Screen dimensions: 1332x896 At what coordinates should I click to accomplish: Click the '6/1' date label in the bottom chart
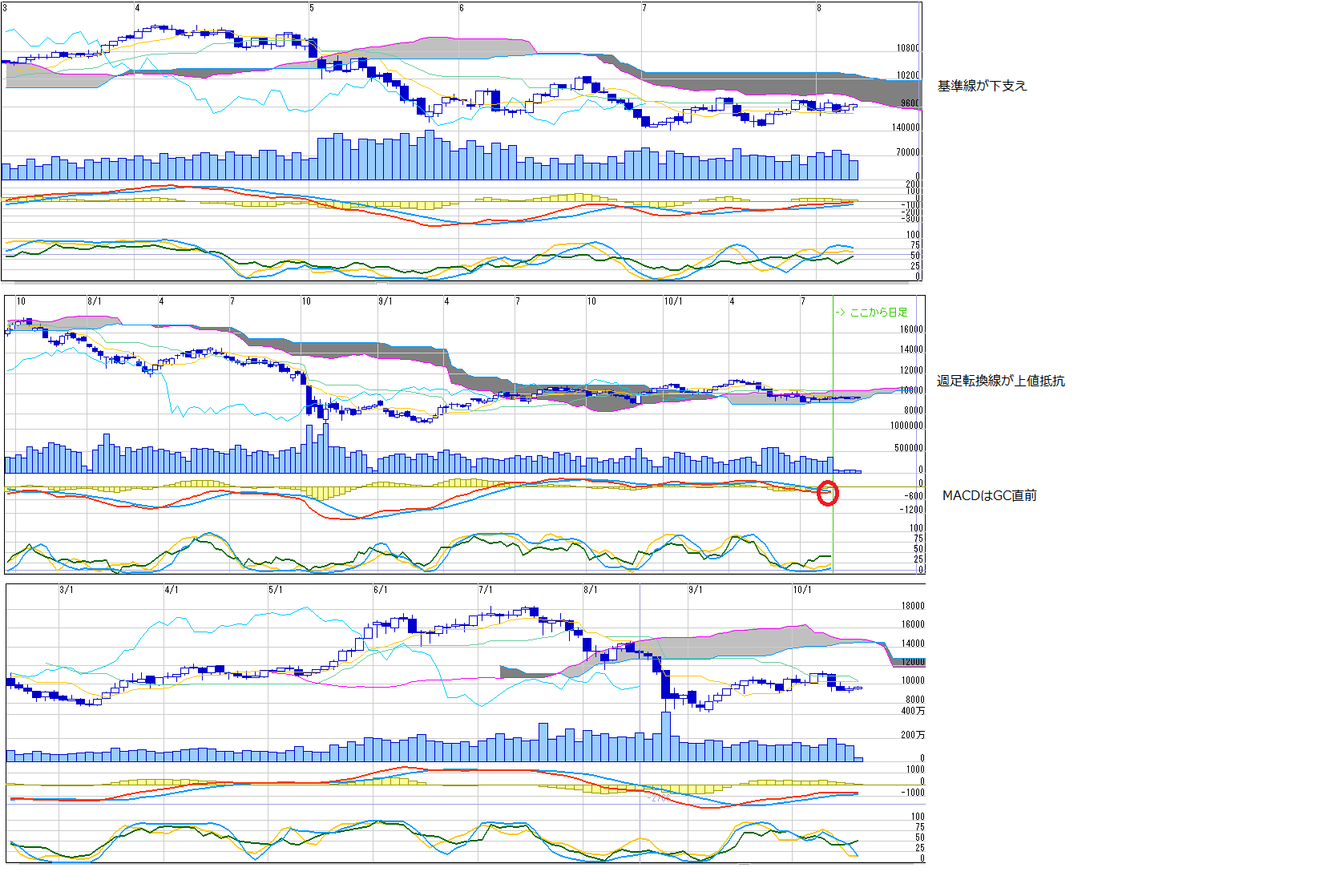pos(381,590)
